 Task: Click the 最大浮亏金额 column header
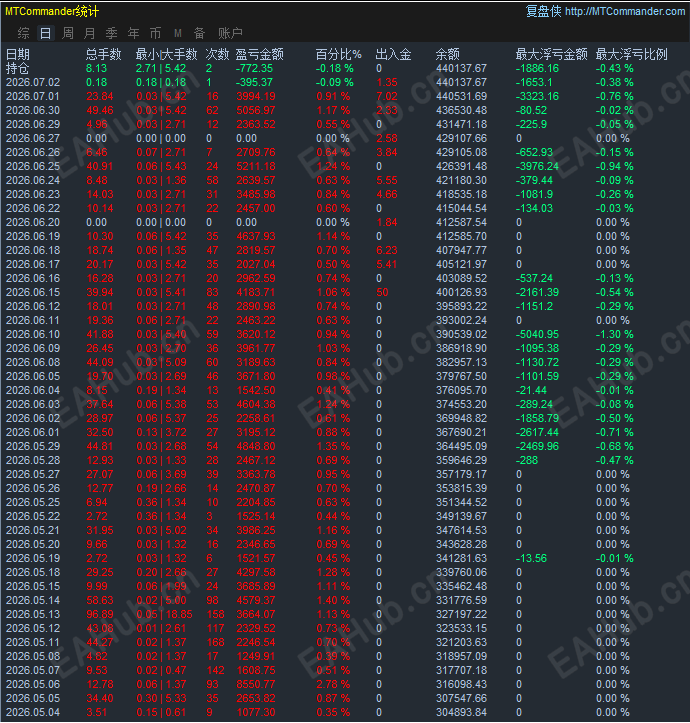tap(552, 54)
